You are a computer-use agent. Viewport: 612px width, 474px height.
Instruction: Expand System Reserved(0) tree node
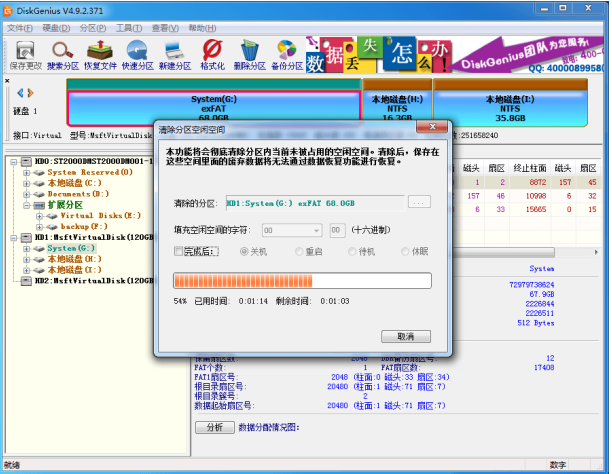click(x=27, y=172)
